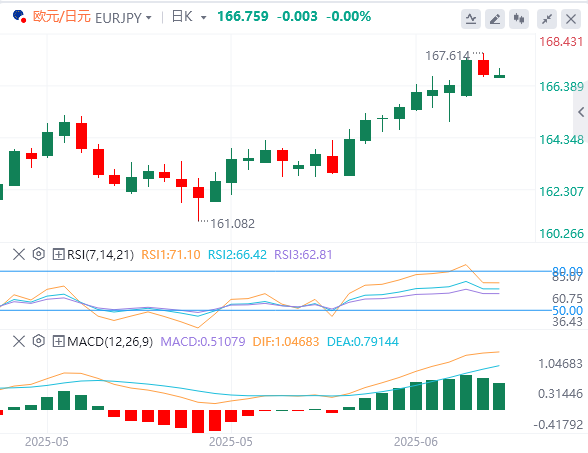
Task: Click the 2025-06 date axis label
Action: [416, 442]
